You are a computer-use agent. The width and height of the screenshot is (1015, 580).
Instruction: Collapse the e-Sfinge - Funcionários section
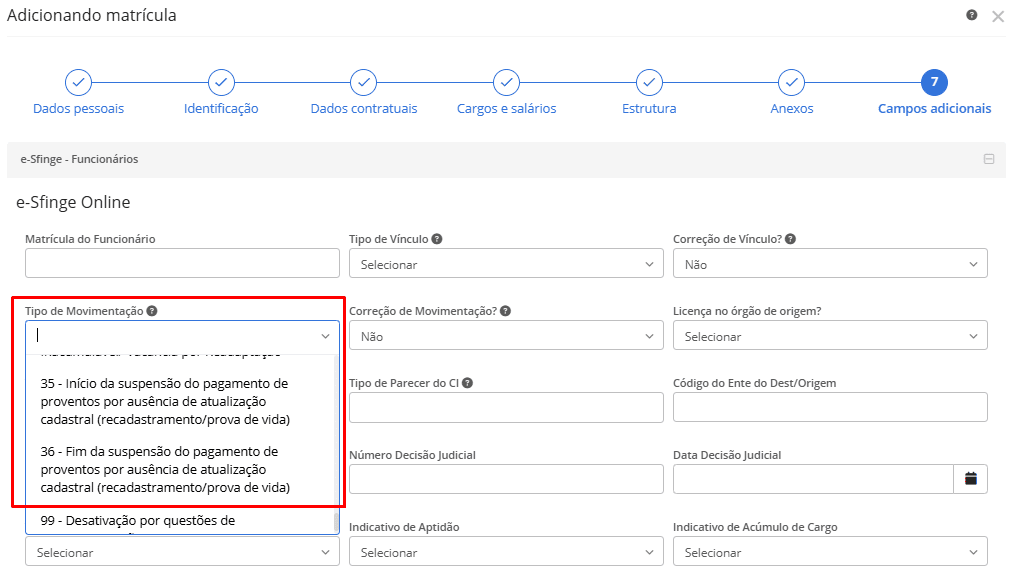pyautogui.click(x=988, y=159)
